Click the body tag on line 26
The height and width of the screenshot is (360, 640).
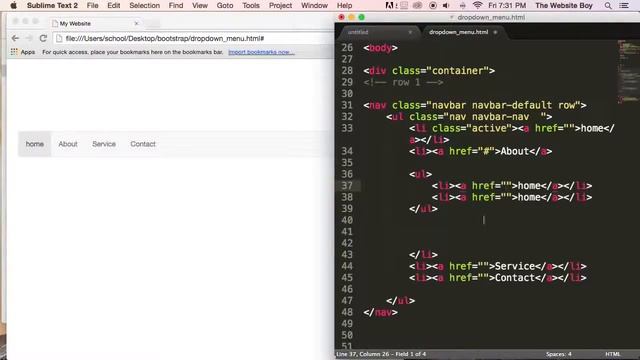click(x=380, y=48)
